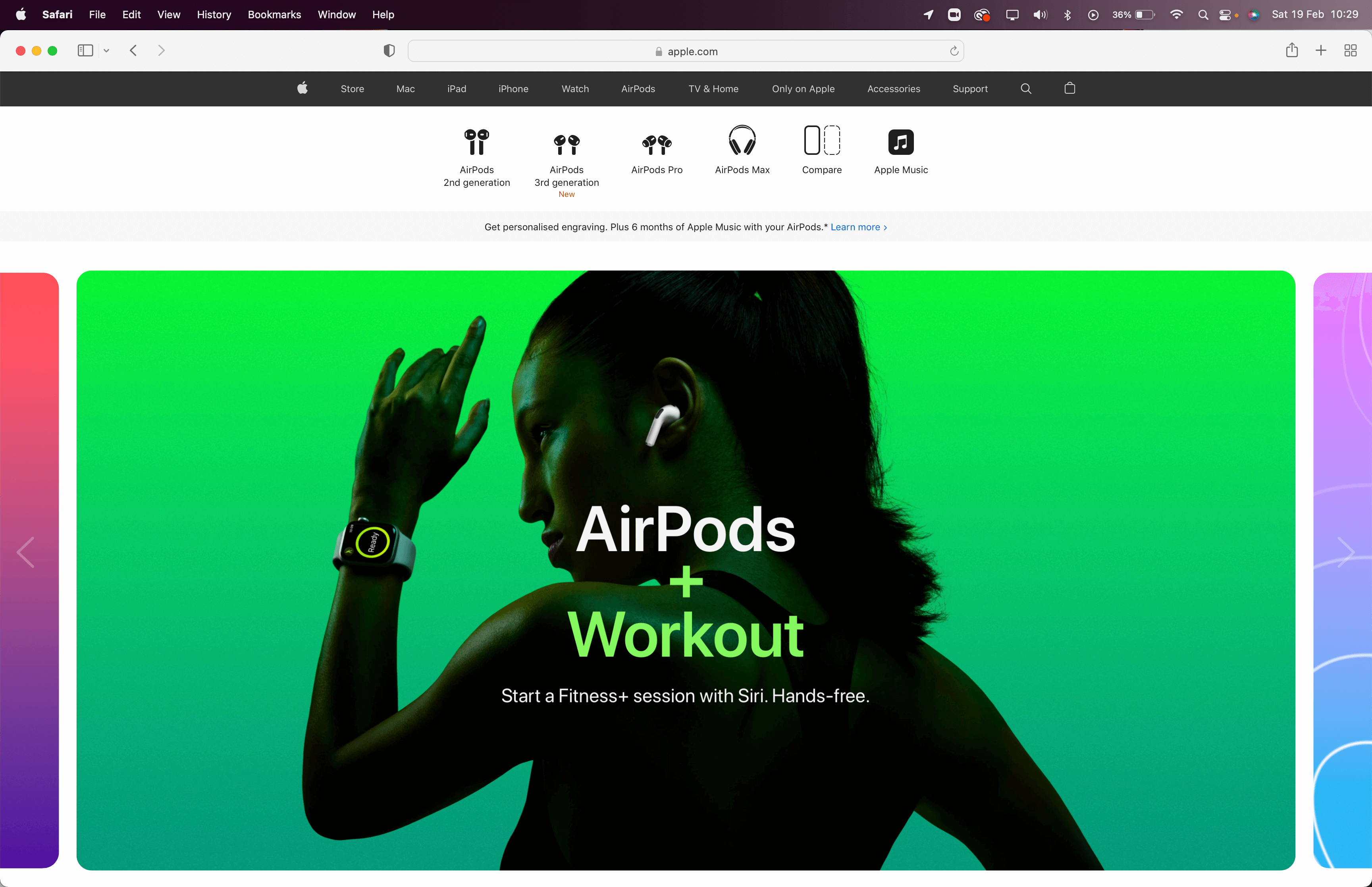Open the Store navigation item
Image resolution: width=1372 pixels, height=887 pixels.
[x=353, y=89]
